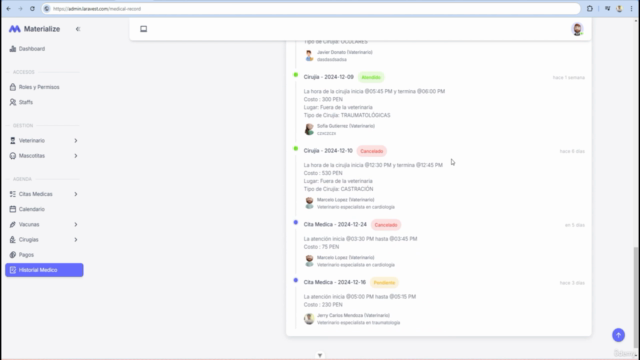Click the Staffs user icon
This screenshot has width=640, height=360.
13,102
